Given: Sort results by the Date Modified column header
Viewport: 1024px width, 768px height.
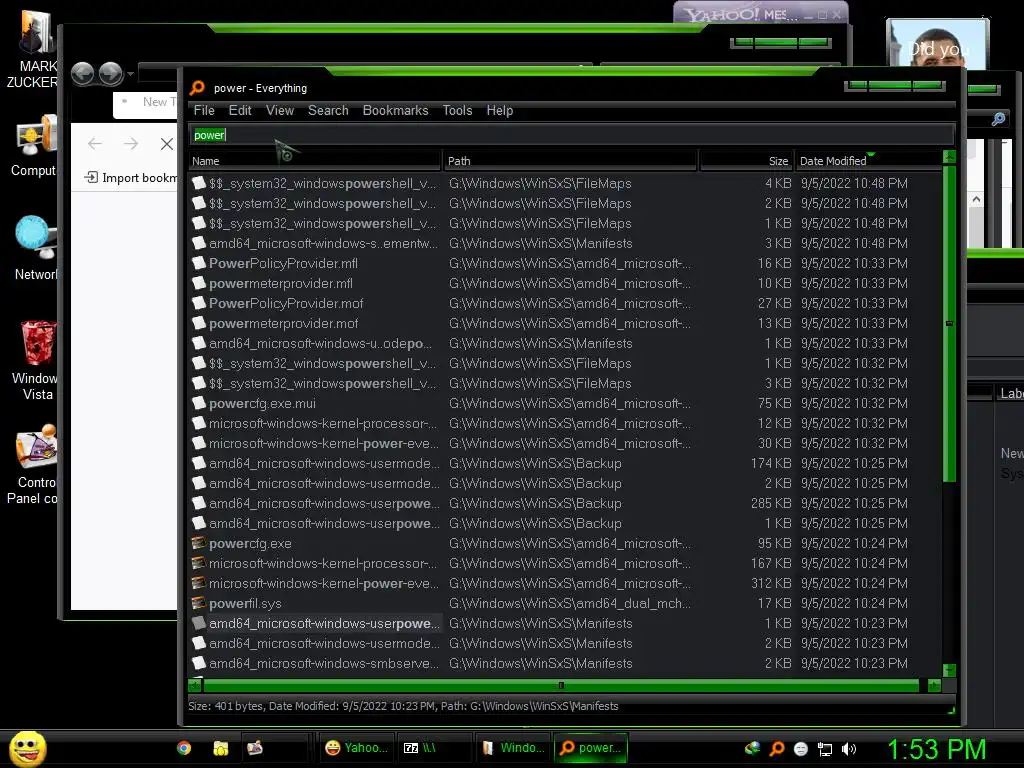Looking at the screenshot, I should click(869, 161).
